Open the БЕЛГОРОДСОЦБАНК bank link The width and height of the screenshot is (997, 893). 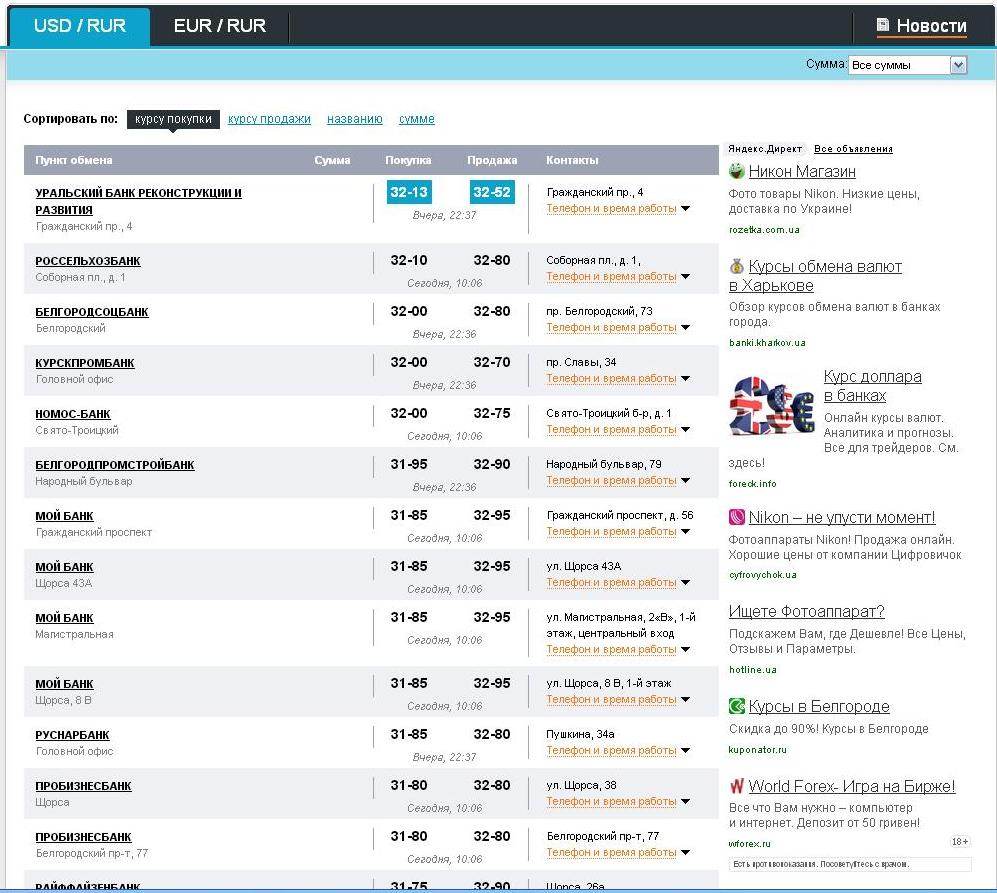[x=92, y=312]
